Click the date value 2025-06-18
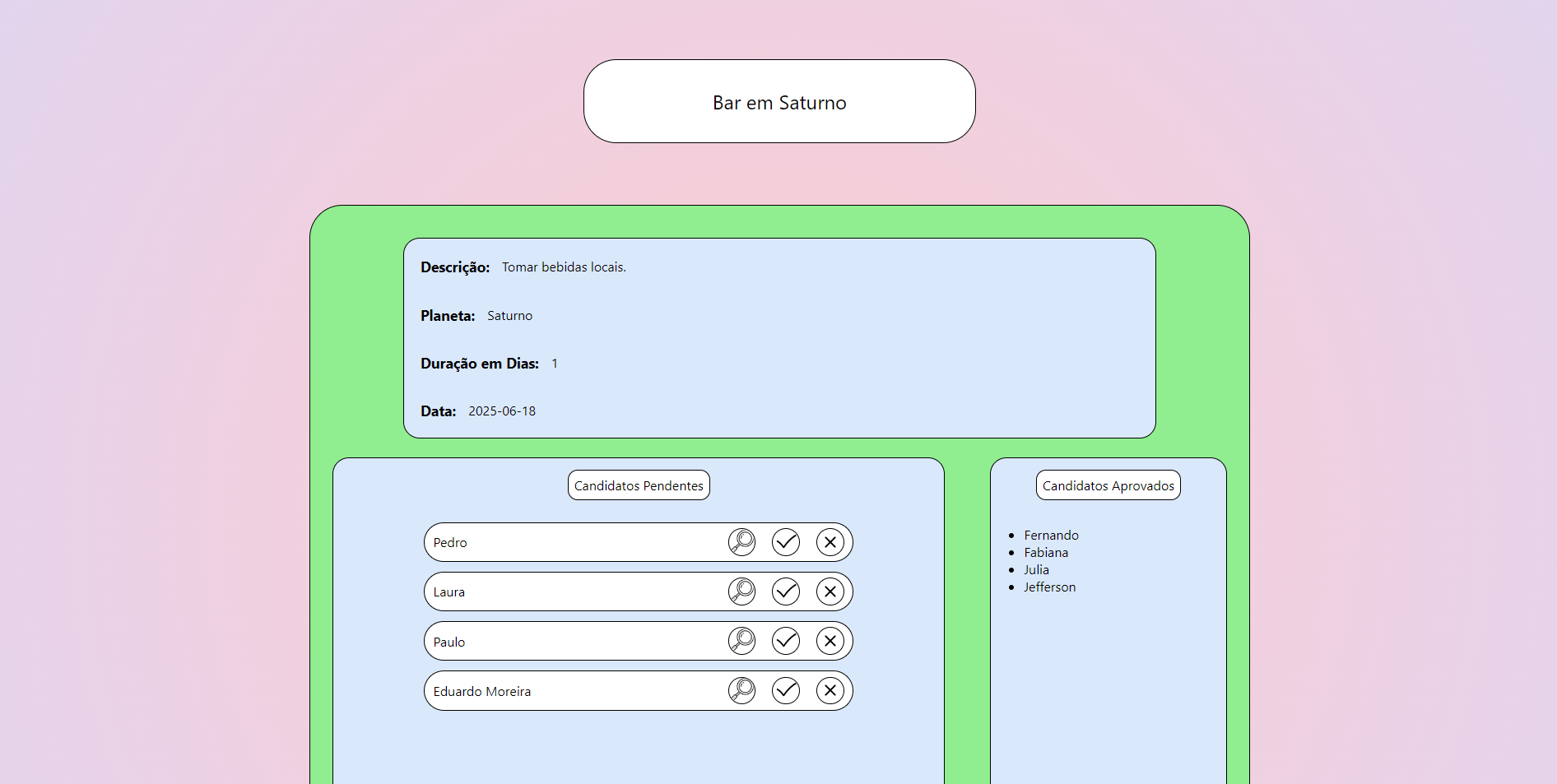Viewport: 1557px width, 784px height. [x=502, y=411]
